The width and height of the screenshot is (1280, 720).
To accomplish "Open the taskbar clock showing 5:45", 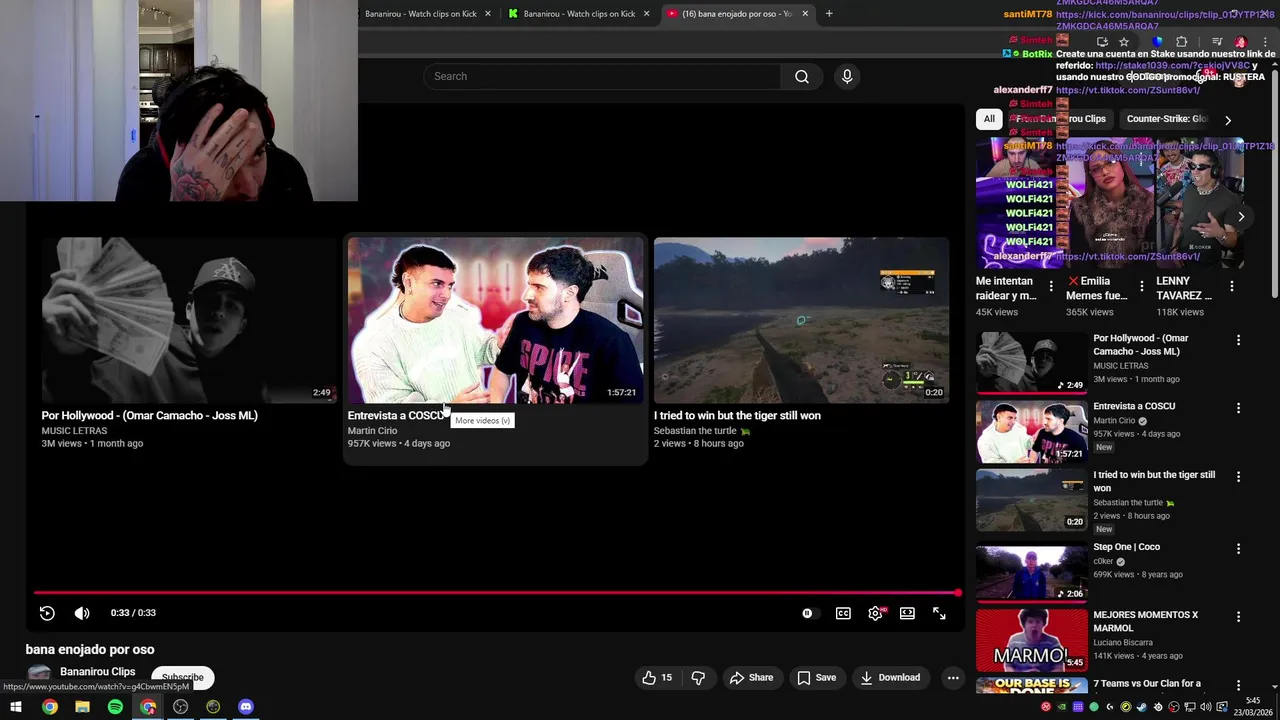I will point(1253,706).
